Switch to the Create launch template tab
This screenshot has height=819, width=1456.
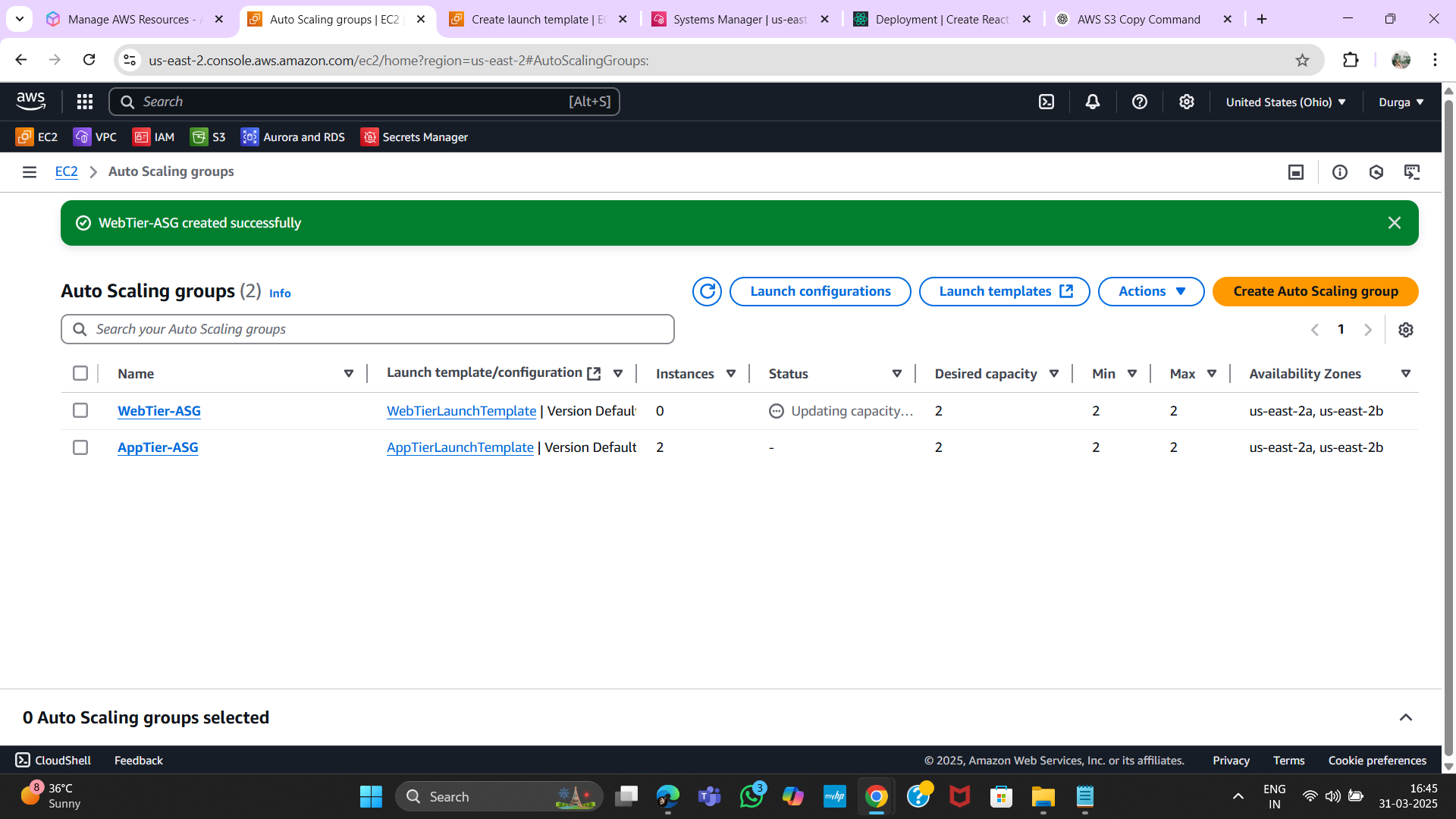click(x=540, y=20)
